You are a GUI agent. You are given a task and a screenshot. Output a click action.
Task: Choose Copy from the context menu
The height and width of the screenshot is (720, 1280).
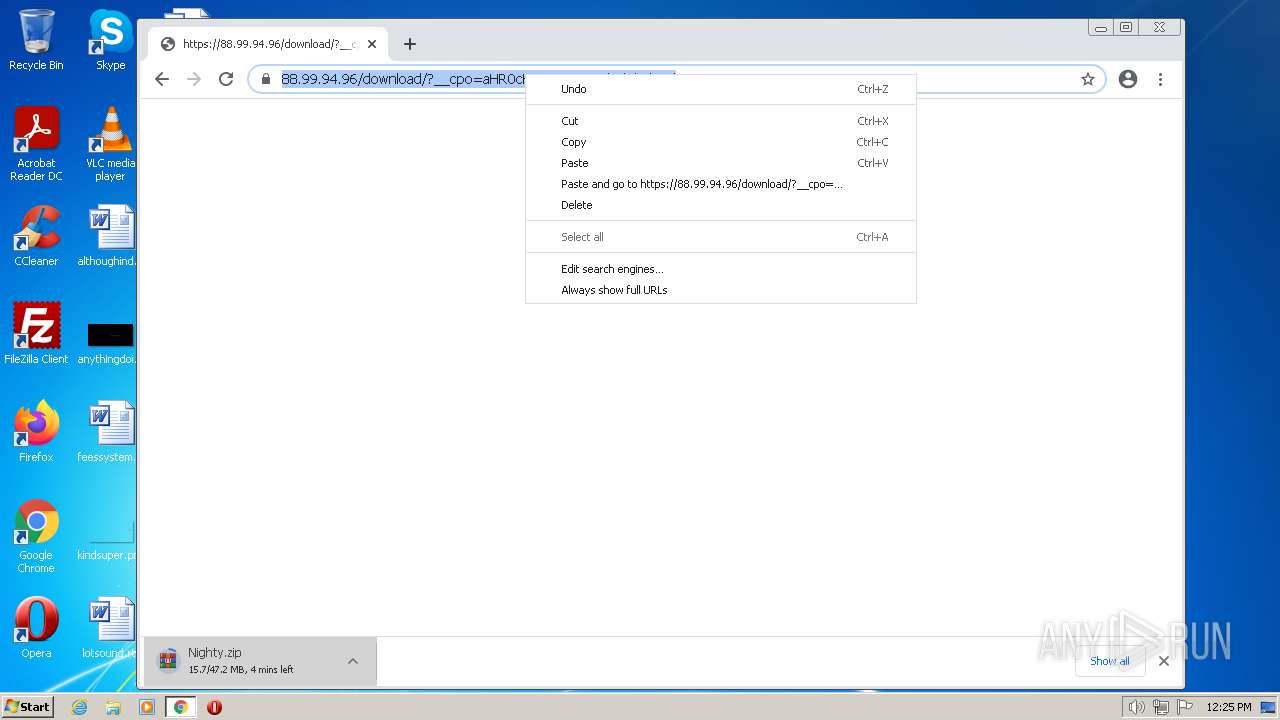(x=721, y=142)
